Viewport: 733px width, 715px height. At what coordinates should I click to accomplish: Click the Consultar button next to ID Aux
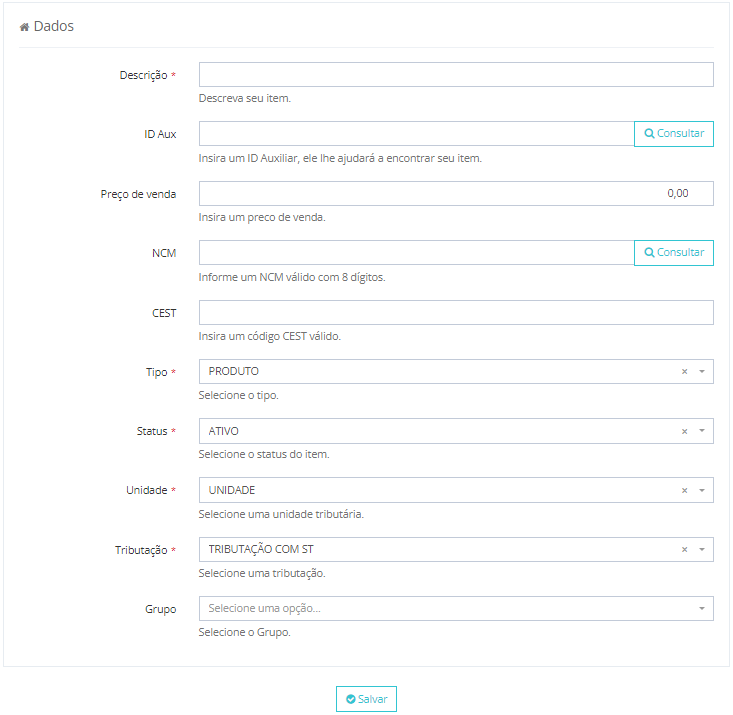pos(674,134)
